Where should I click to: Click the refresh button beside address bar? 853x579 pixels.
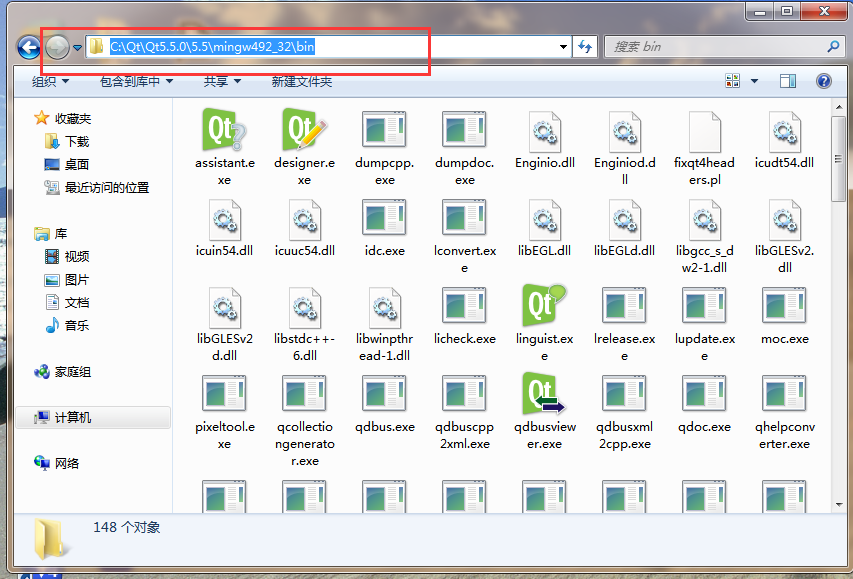tap(585, 47)
